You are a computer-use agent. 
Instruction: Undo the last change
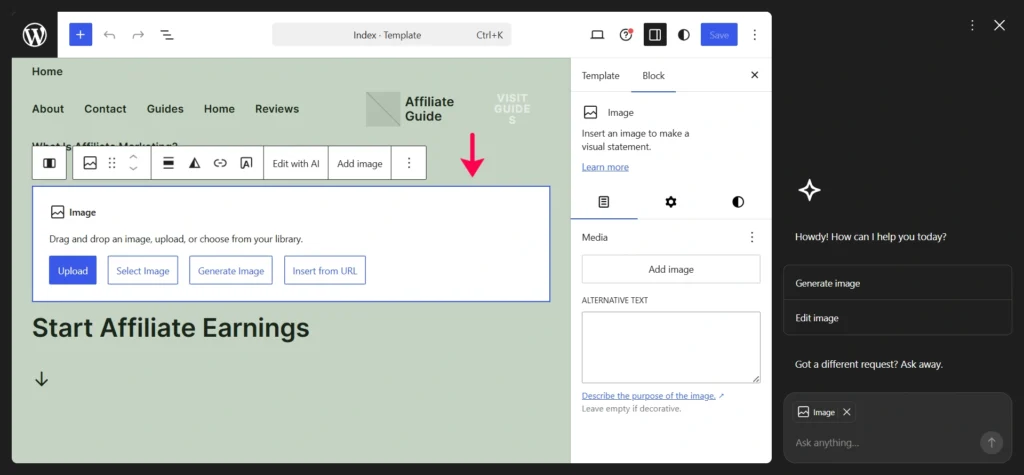pyautogui.click(x=109, y=35)
